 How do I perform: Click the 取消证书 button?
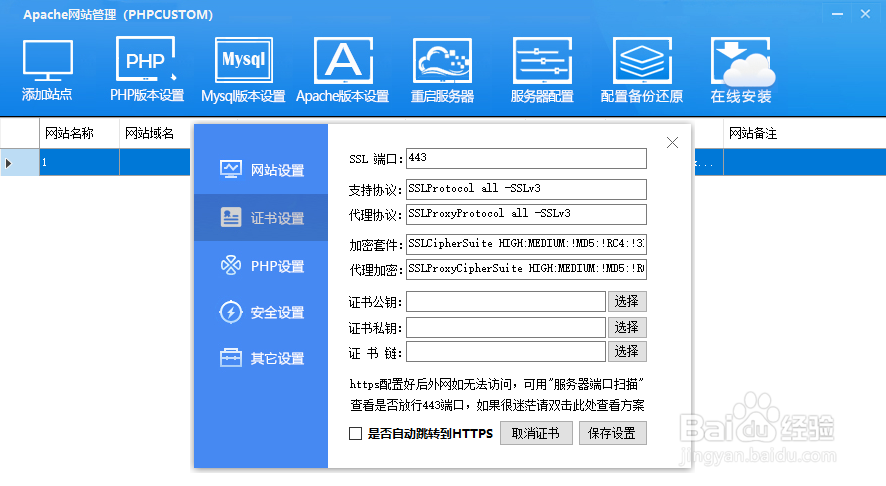coord(536,433)
